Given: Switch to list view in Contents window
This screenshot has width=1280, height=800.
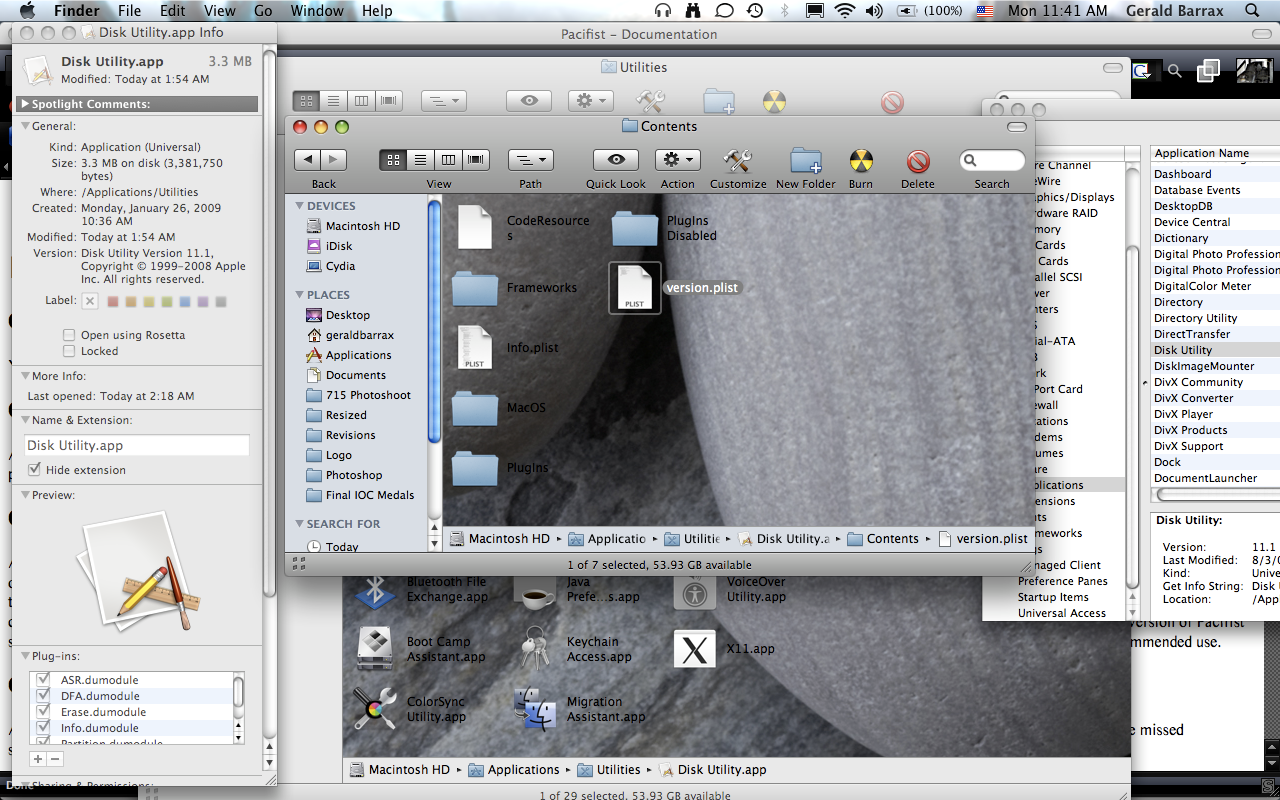Looking at the screenshot, I should (x=421, y=160).
